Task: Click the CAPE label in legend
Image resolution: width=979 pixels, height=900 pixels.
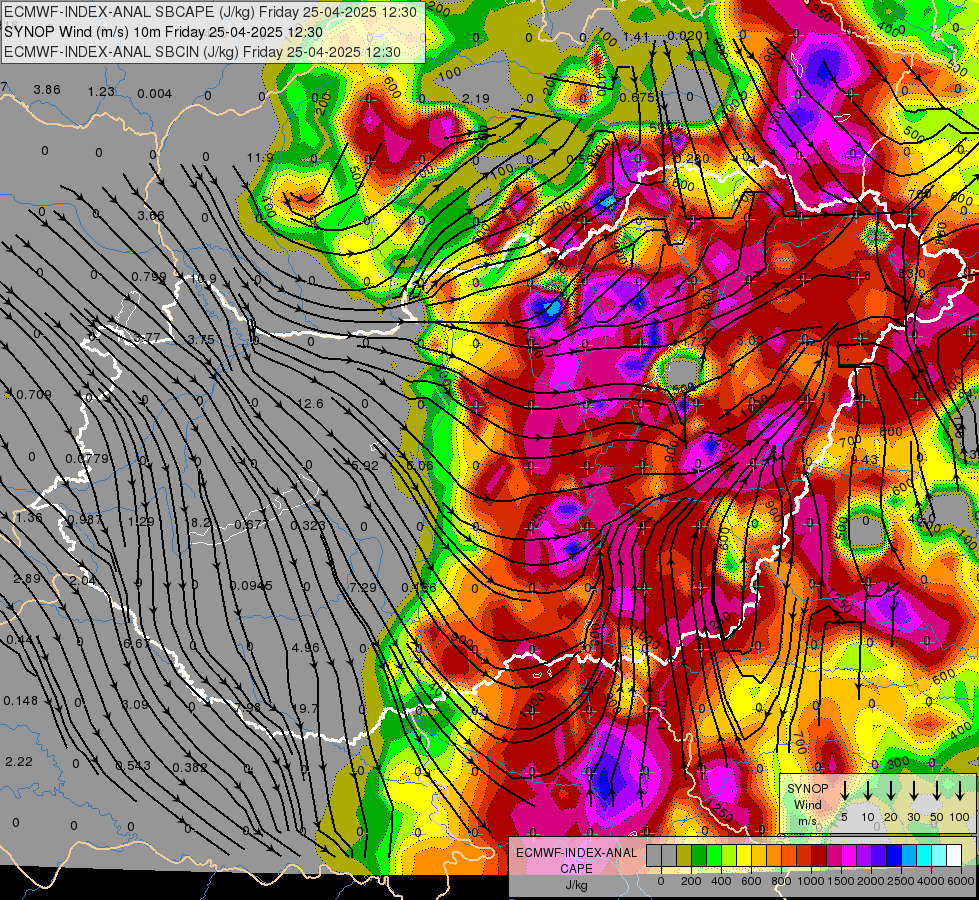Action: 576,869
